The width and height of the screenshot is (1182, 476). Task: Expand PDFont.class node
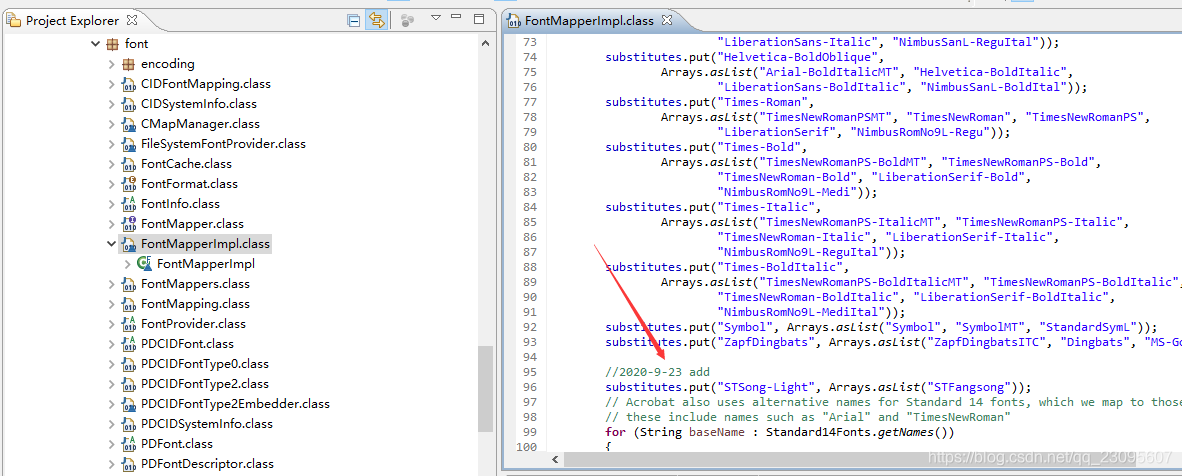[111, 444]
